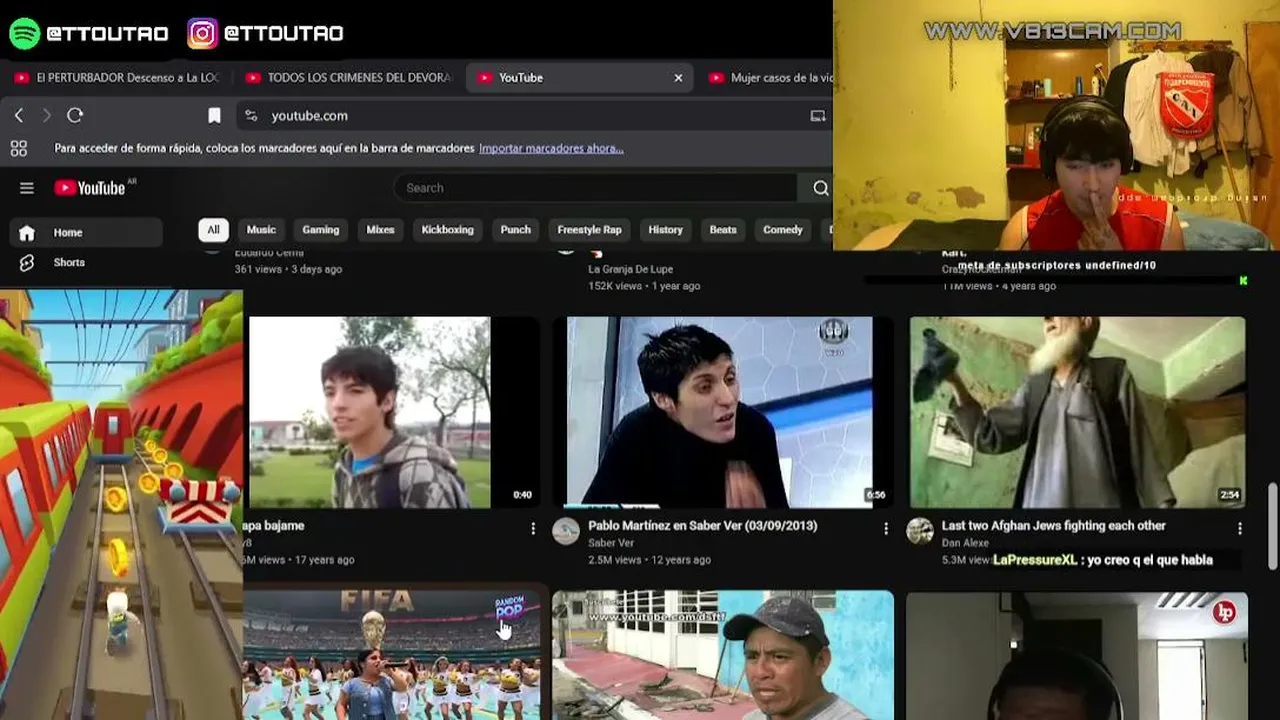
Task: Open the 'La Granja De Lupe' channel name
Action: tap(631, 269)
